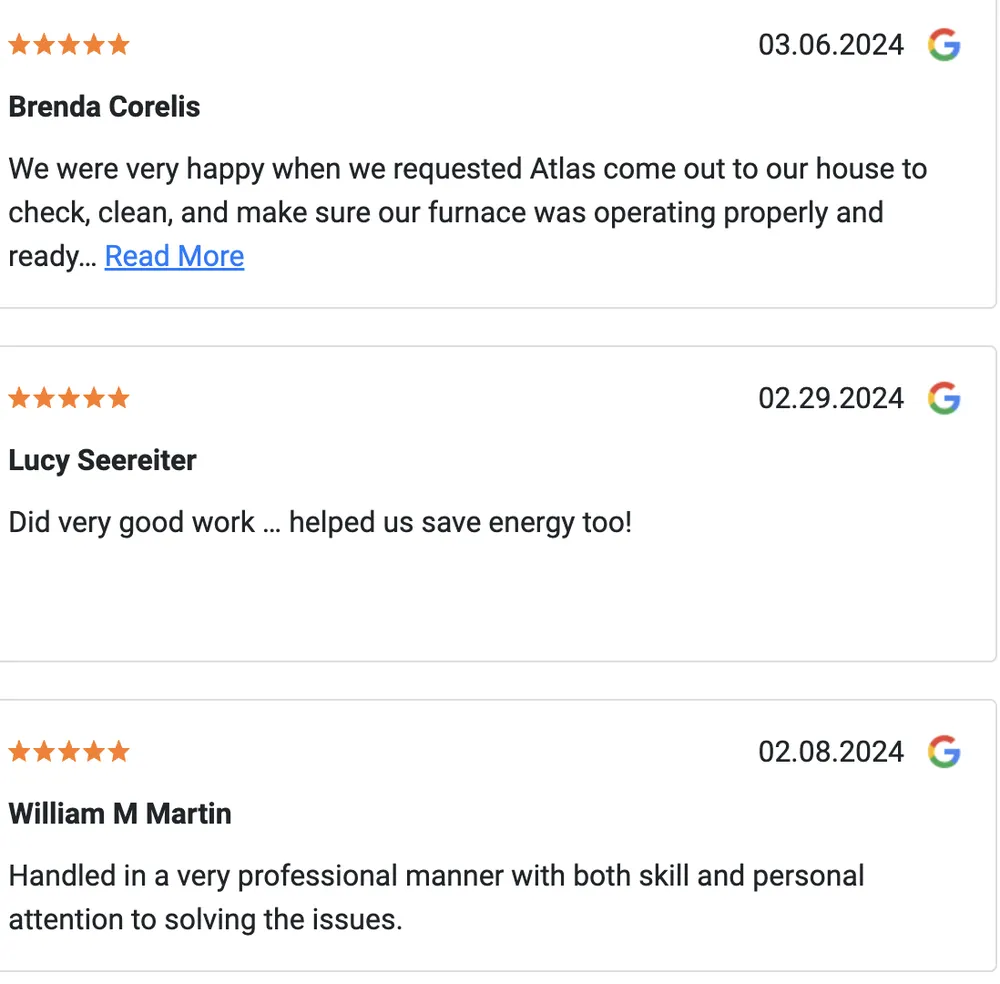Click the Google icon on William M Martin's review

(x=944, y=751)
